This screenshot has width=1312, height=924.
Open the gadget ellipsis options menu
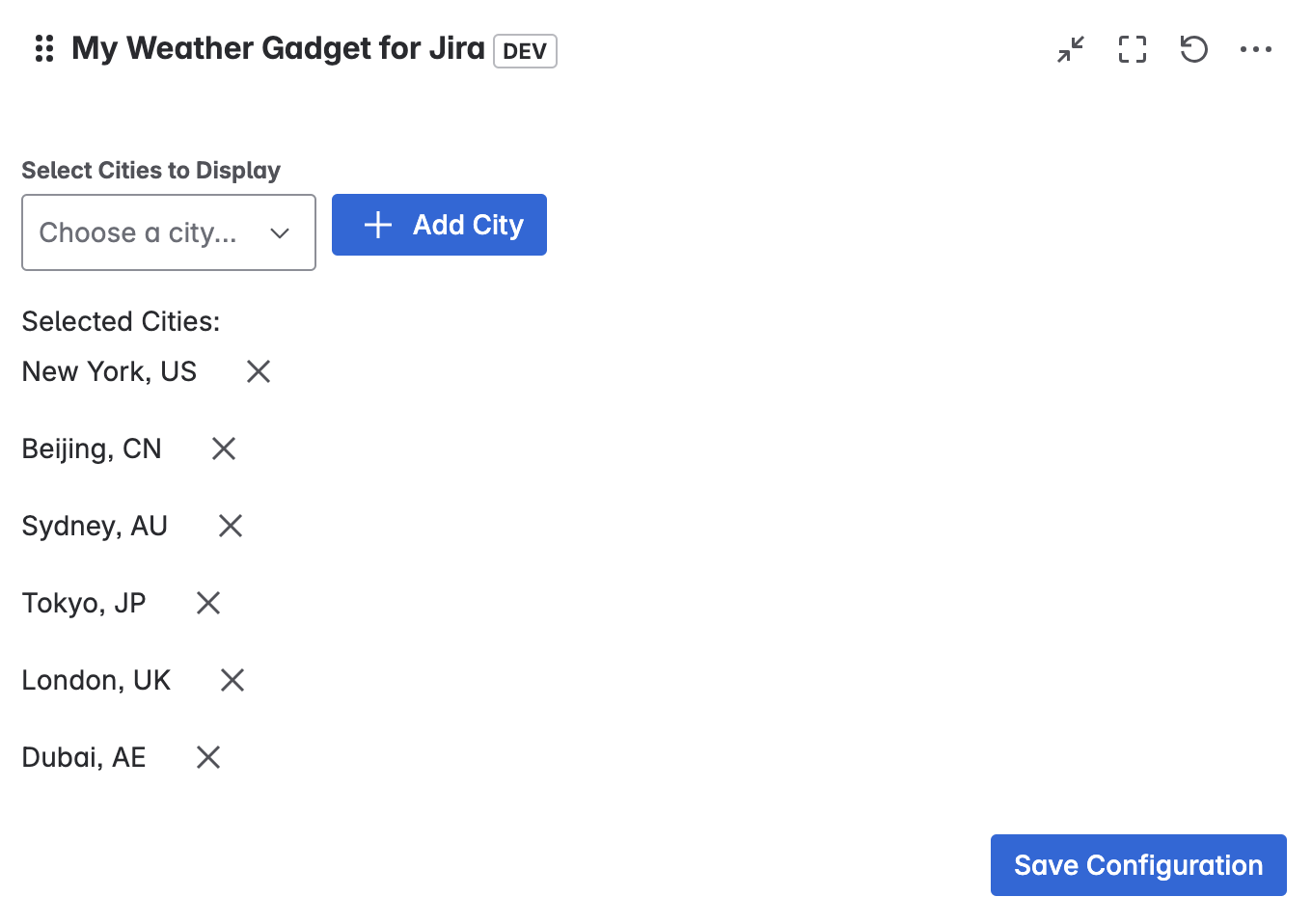(x=1256, y=49)
